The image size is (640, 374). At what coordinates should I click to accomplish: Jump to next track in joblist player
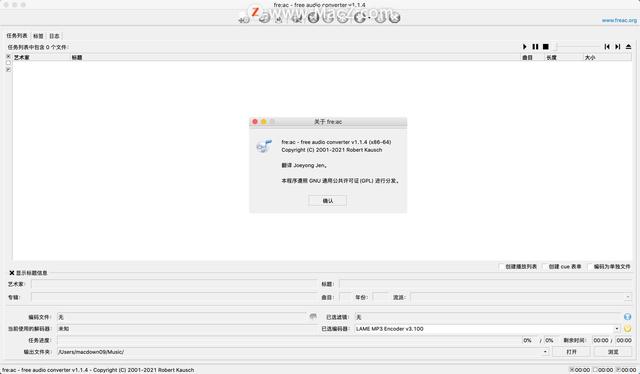[618, 47]
